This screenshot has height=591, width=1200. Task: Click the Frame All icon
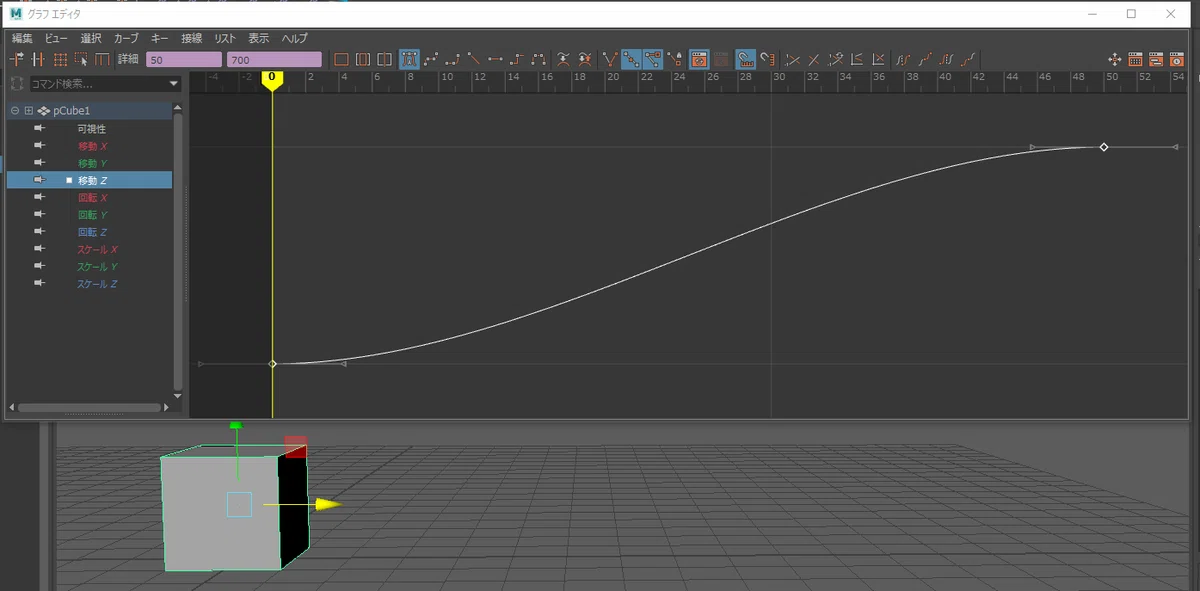341,59
